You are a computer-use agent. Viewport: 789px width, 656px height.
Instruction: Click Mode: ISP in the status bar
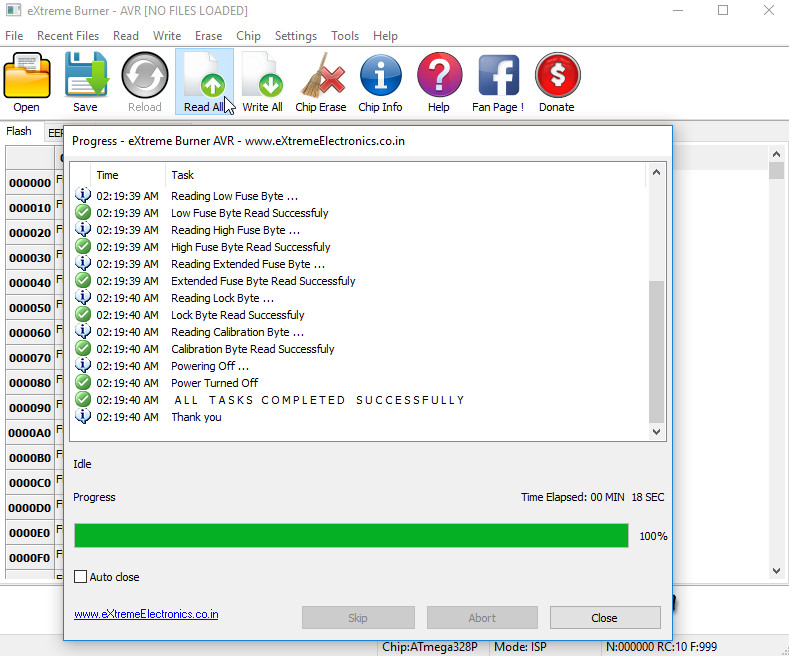pyautogui.click(x=520, y=646)
